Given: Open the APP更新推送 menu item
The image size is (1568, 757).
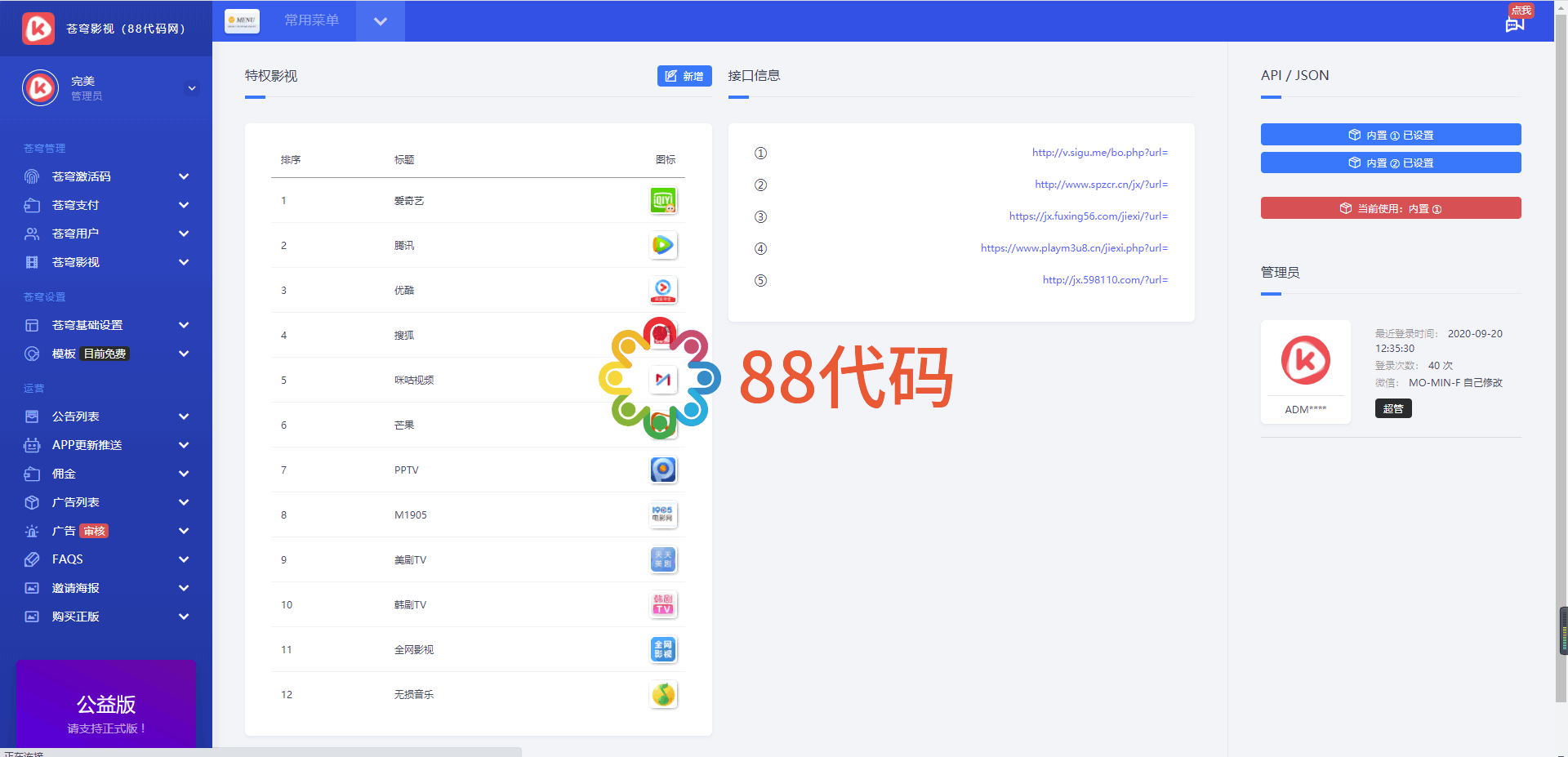Looking at the screenshot, I should (x=106, y=445).
